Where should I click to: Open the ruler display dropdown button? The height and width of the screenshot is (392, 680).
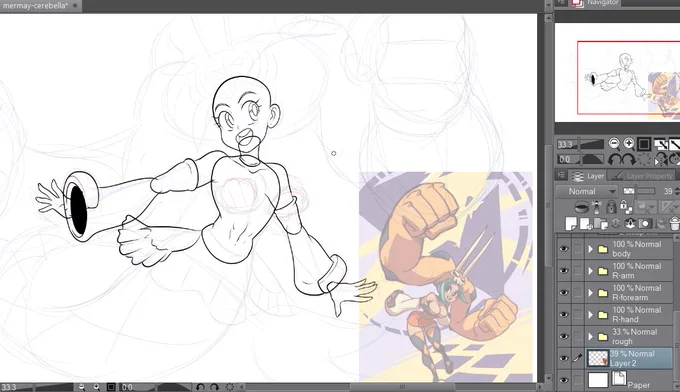coord(670,207)
